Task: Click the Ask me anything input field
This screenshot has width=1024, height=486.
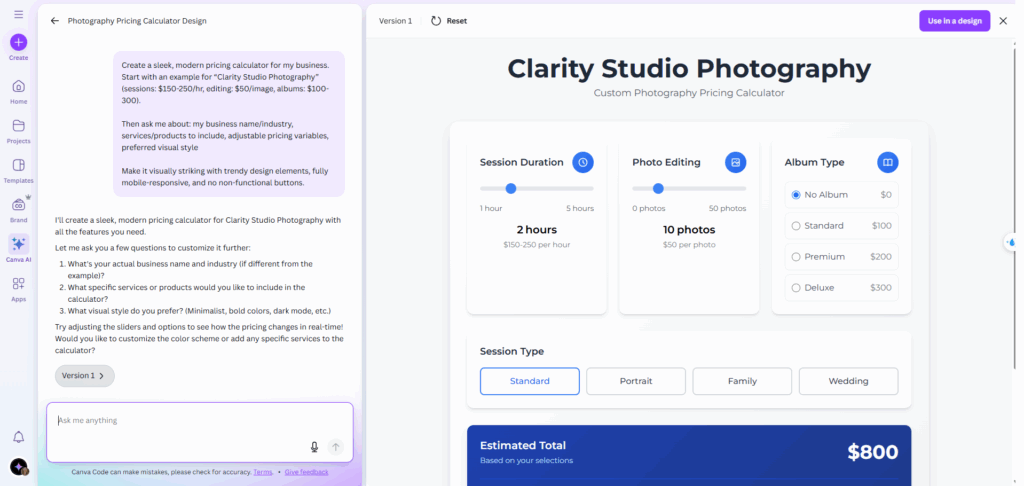Action: (x=200, y=432)
